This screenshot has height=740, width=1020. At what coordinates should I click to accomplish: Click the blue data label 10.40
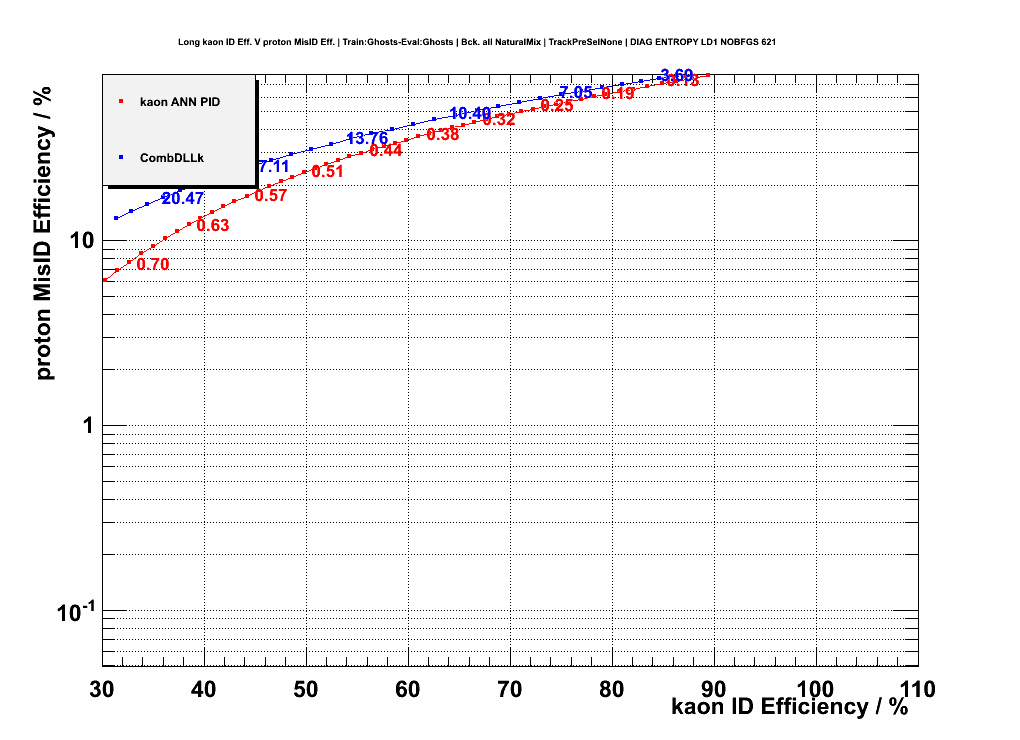470,114
